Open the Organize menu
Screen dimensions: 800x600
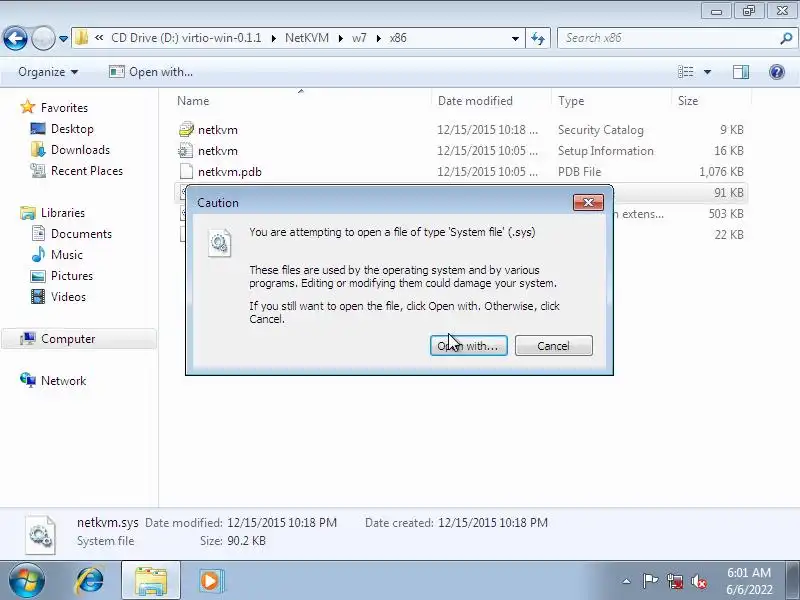pos(48,72)
